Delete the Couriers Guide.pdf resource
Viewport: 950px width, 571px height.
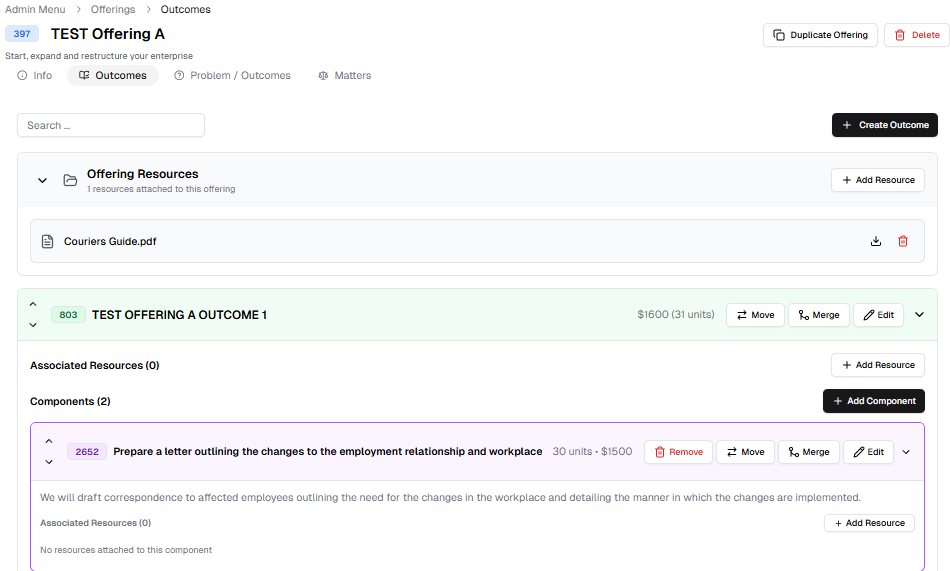(903, 241)
